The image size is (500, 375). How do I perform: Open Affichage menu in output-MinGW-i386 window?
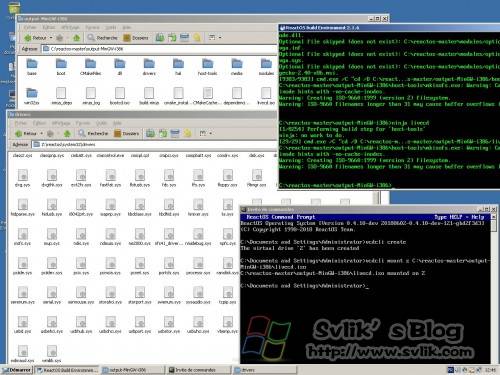[71, 27]
